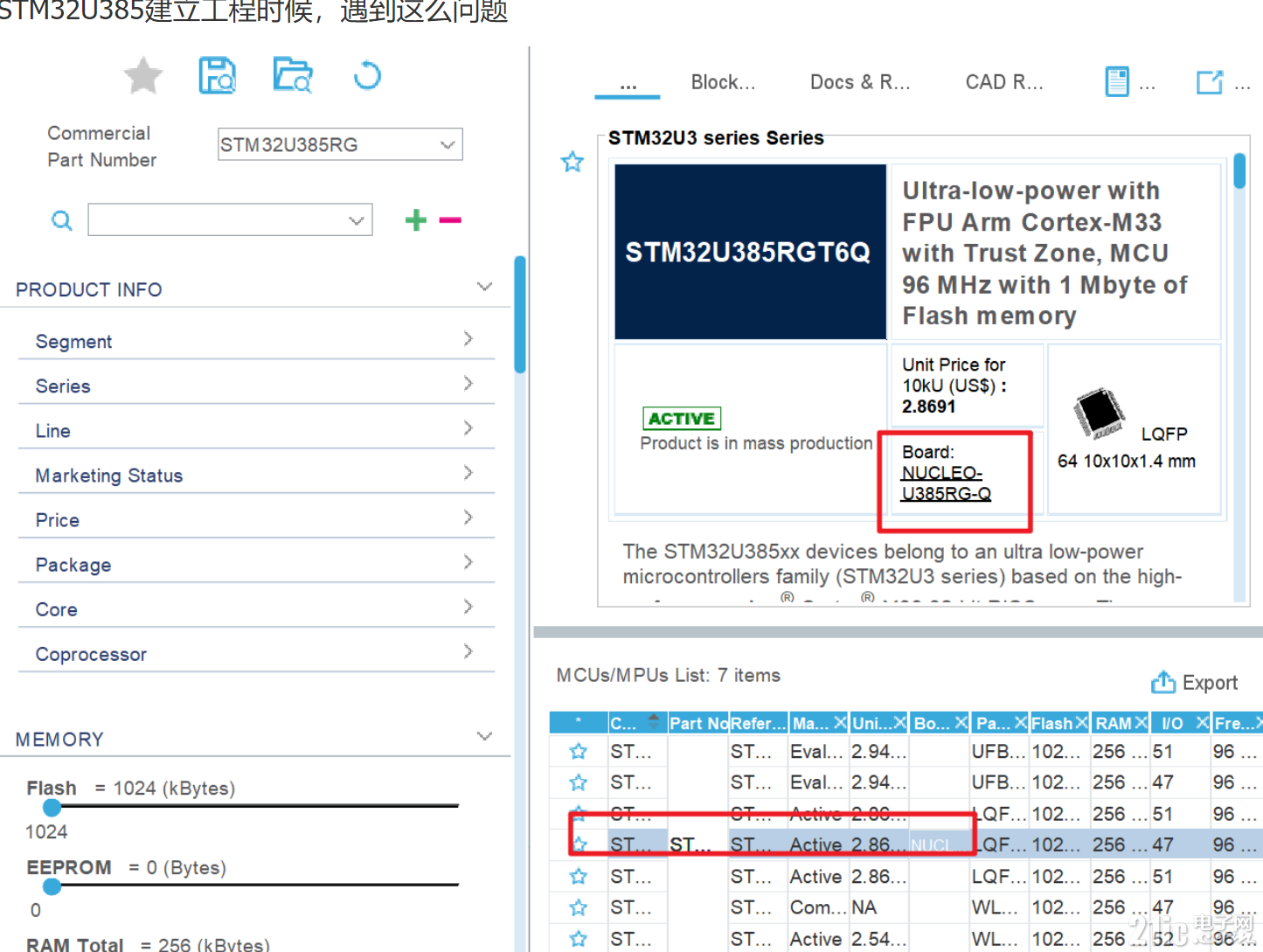The width and height of the screenshot is (1263, 952).
Task: Toggle favorite star in Eval row with 47 I/O
Action: click(x=578, y=782)
